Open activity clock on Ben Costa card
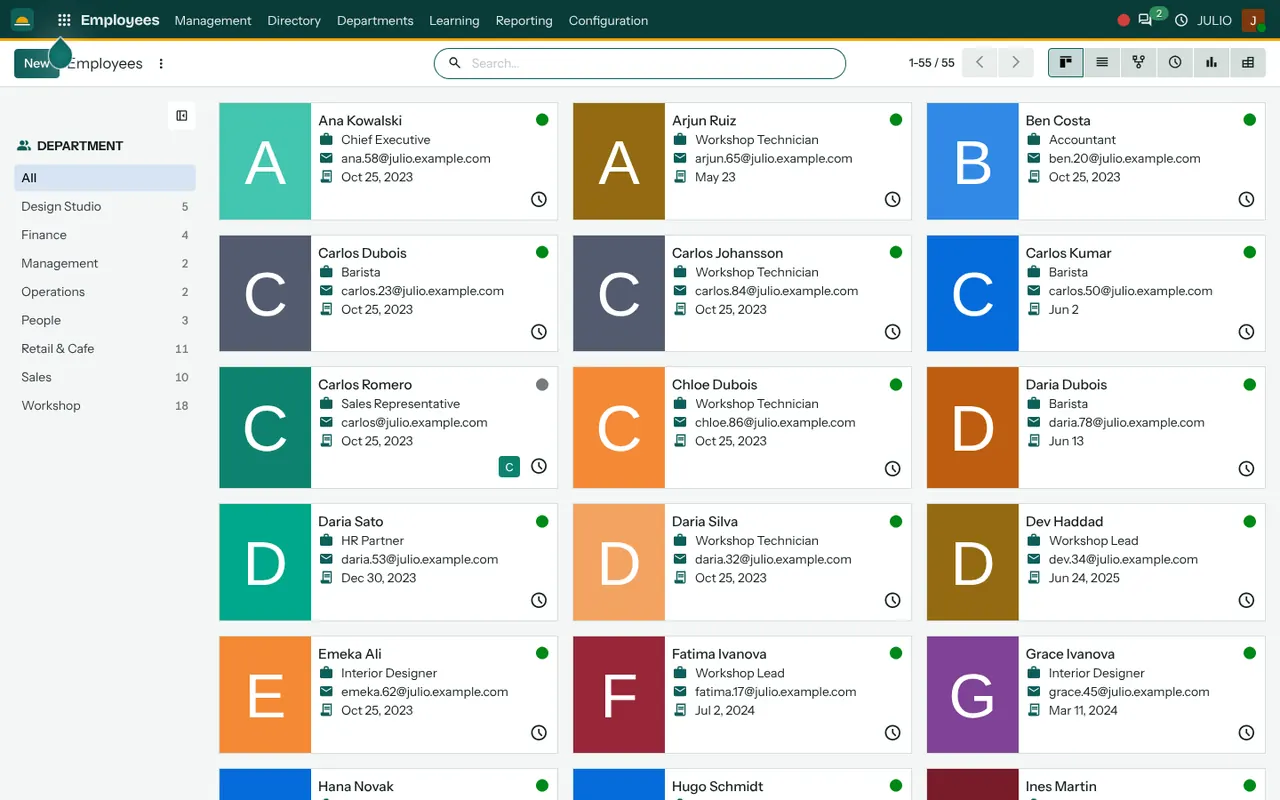 [1246, 199]
